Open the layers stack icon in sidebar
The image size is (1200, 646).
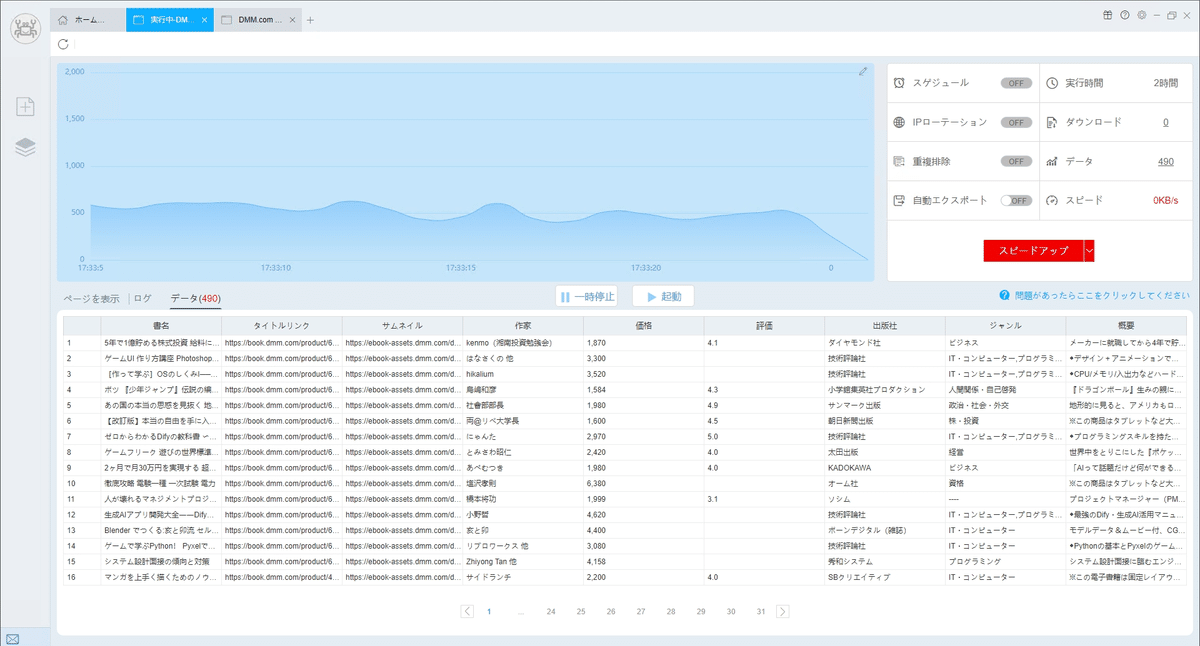25,148
